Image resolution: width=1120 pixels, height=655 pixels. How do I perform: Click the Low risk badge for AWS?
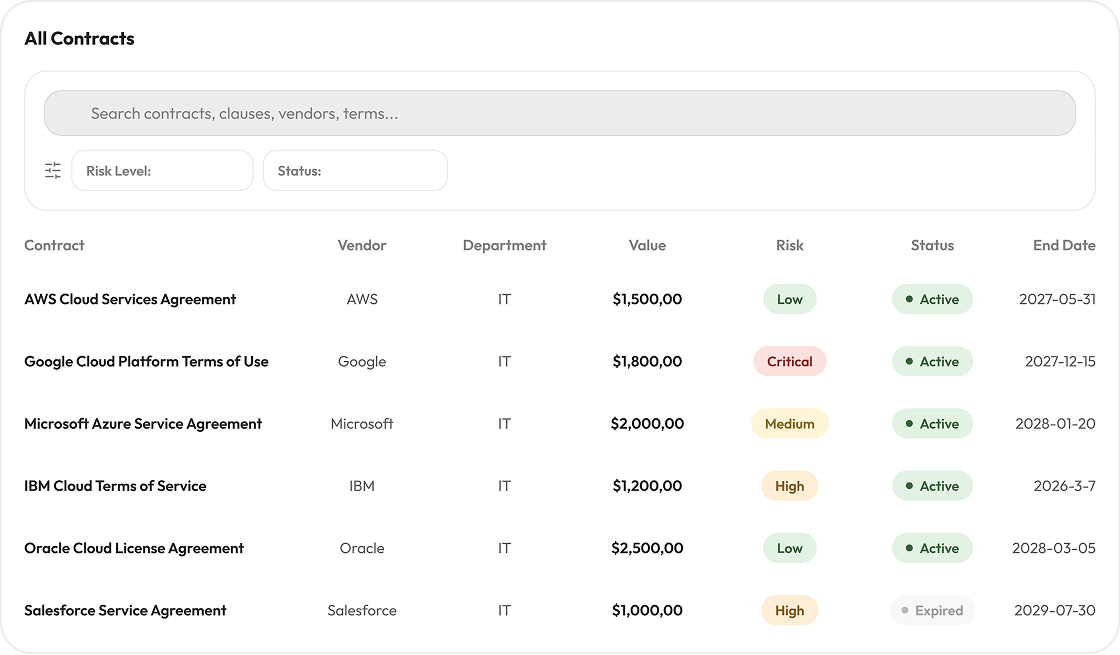[x=789, y=299]
